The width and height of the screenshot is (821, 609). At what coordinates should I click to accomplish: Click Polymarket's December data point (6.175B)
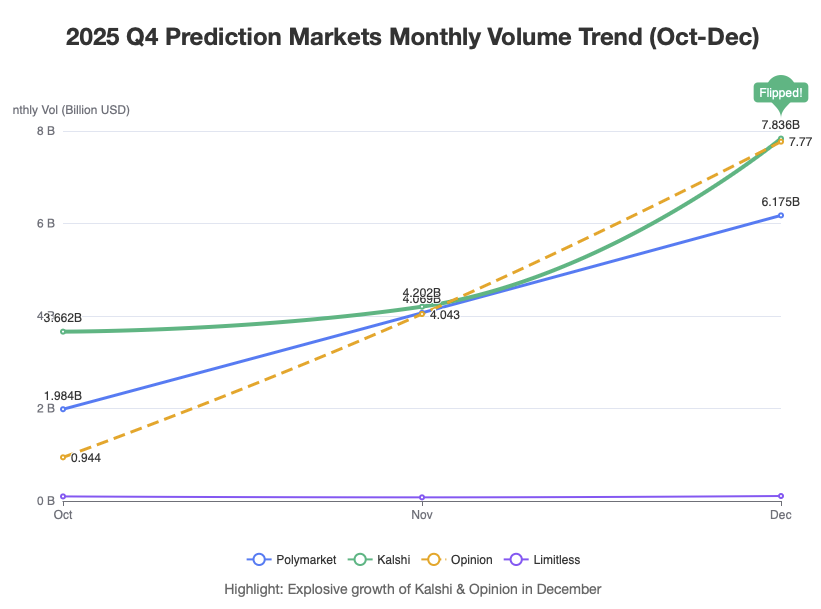coord(780,215)
